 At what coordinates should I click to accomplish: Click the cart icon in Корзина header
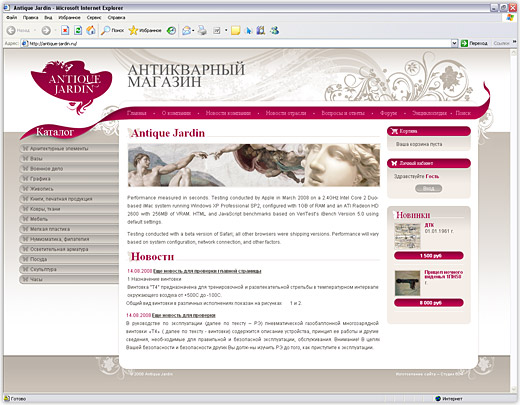395,131
